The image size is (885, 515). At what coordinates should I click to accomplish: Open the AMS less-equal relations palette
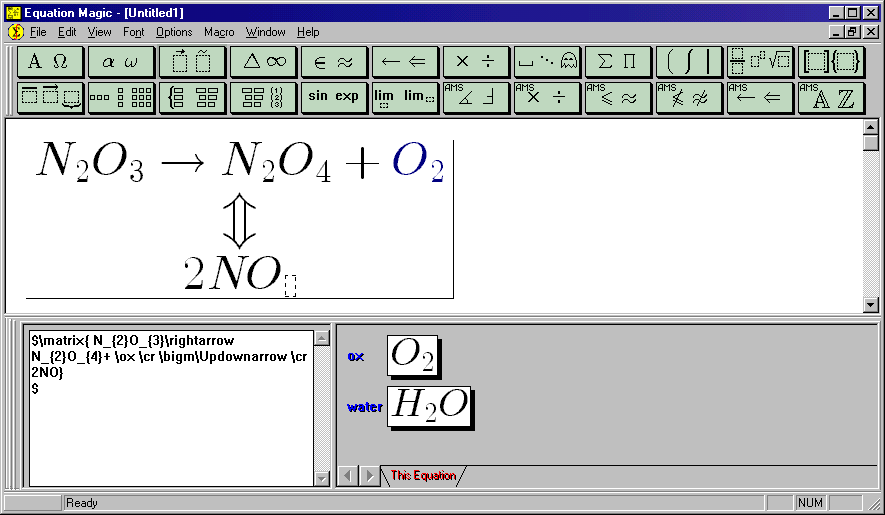[x=618, y=98]
